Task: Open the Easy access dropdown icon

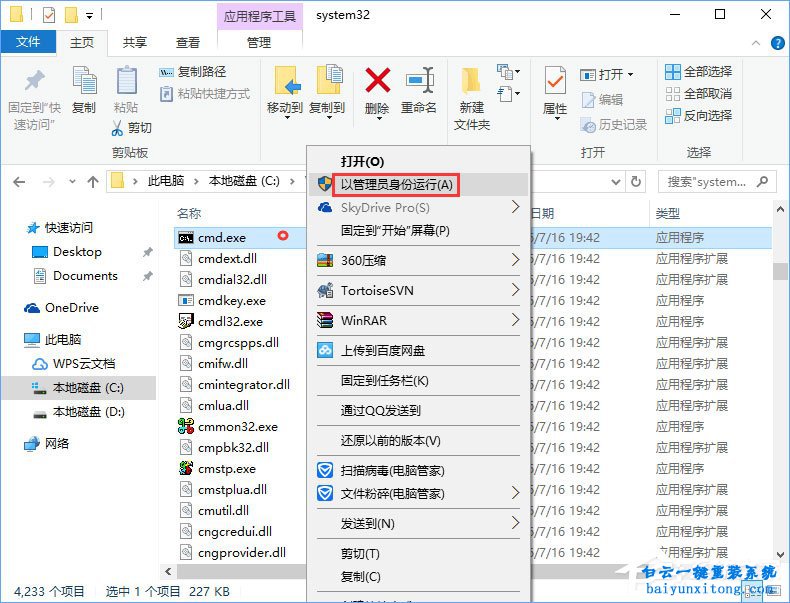Action: (x=508, y=94)
